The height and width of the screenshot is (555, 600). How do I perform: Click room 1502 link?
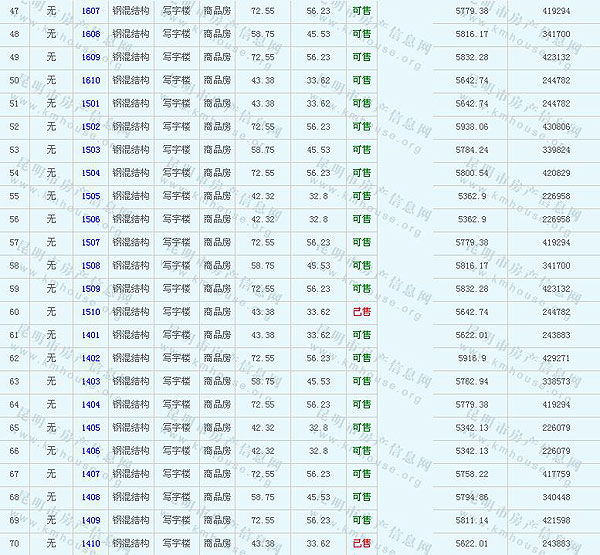point(91,126)
